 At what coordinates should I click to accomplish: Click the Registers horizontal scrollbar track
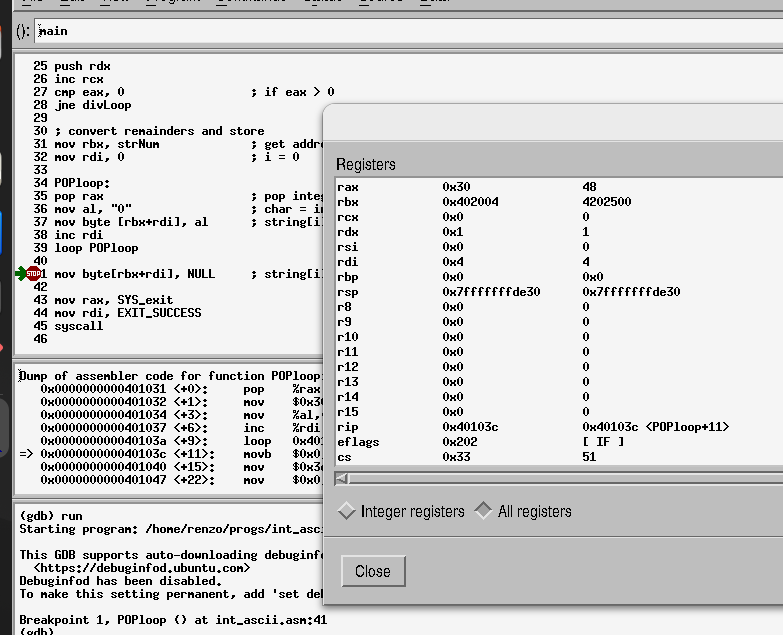(566, 479)
